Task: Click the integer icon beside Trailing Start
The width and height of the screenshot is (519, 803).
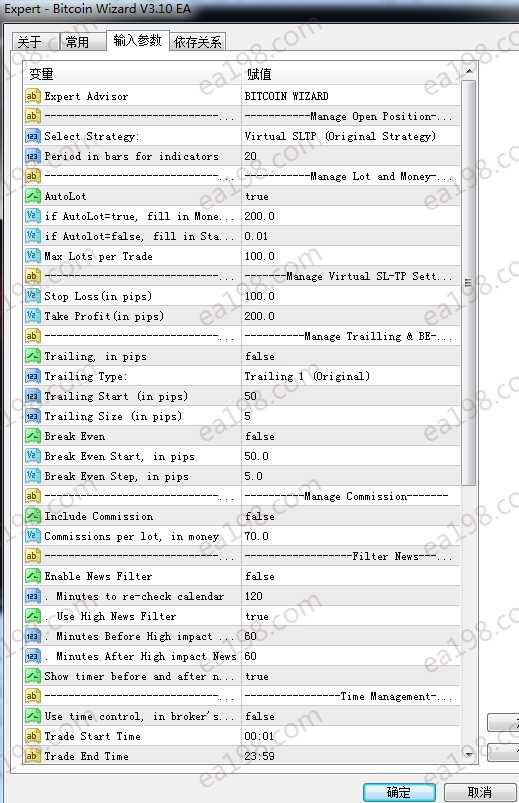Action: (x=32, y=396)
